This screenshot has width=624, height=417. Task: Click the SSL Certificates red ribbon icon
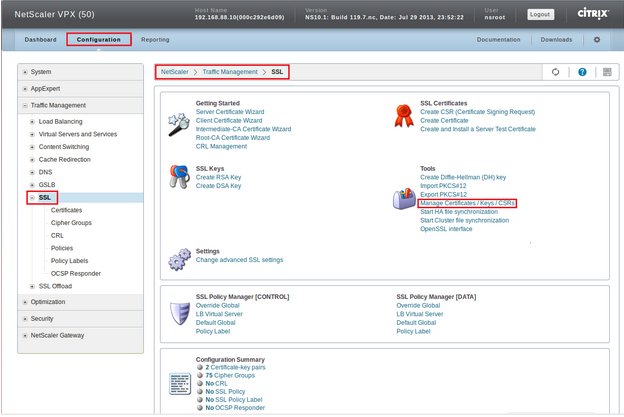click(x=404, y=116)
